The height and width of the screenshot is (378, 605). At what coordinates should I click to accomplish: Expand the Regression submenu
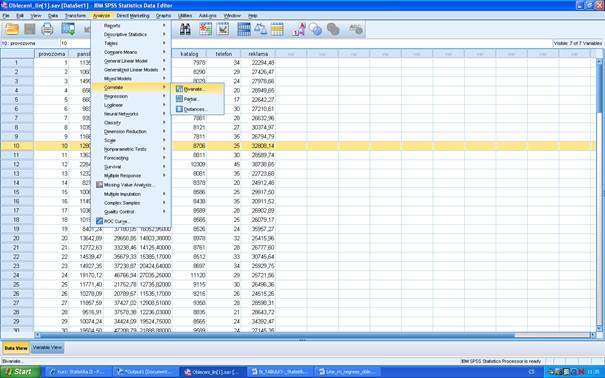[131, 96]
